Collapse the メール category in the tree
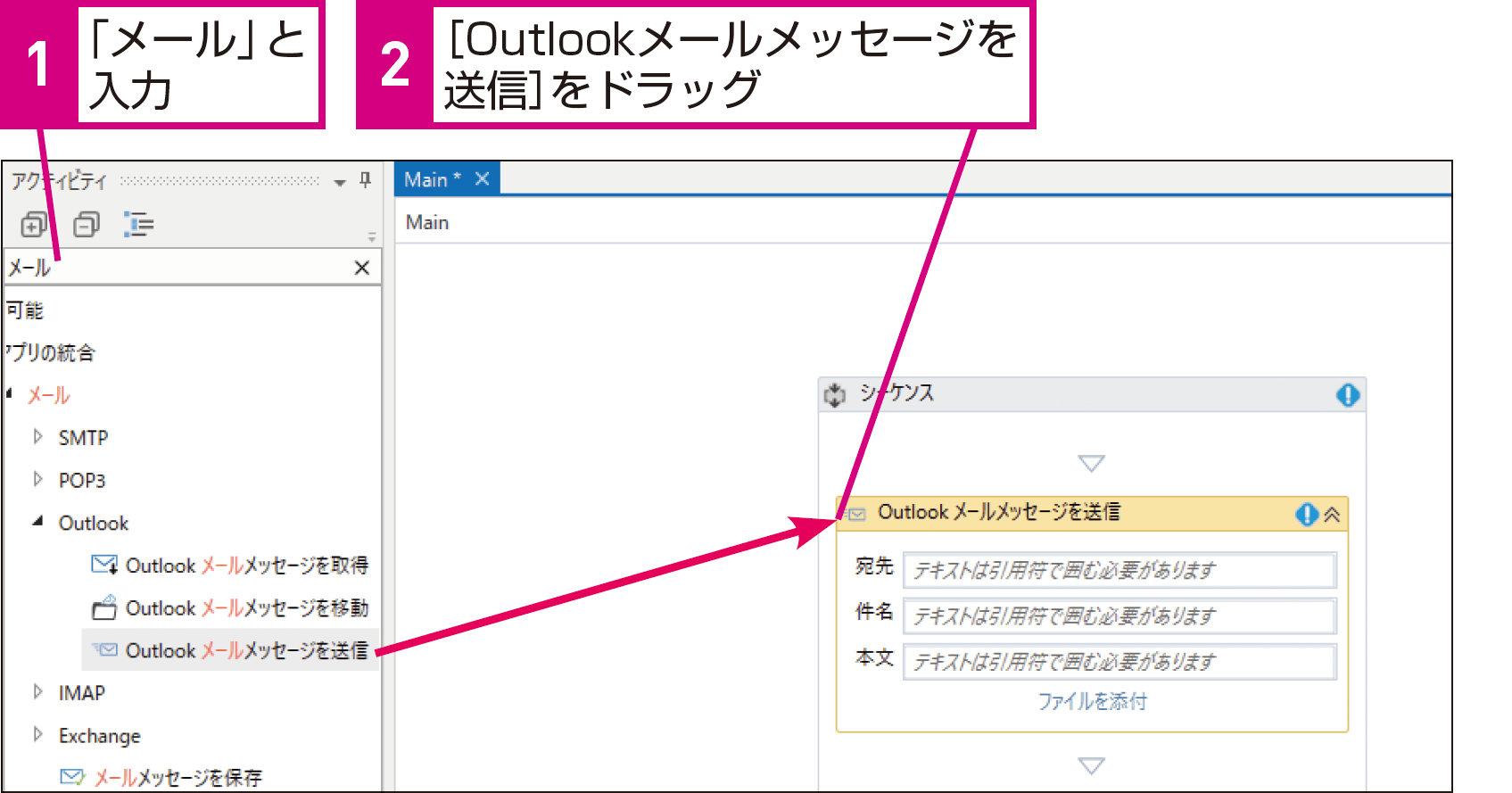Viewport: 1512px width, 793px height. [9, 393]
